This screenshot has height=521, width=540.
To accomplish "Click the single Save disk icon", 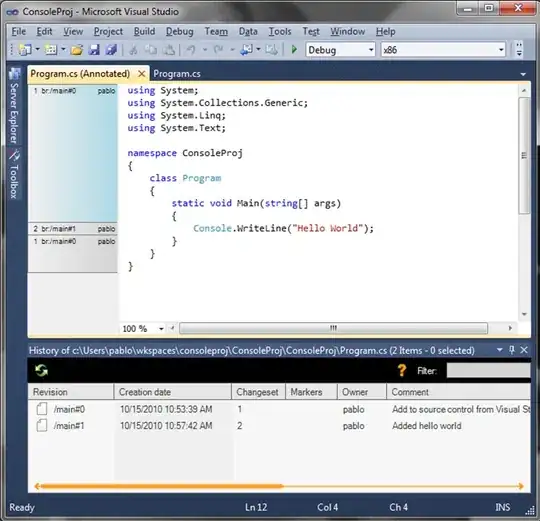I will pyautogui.click(x=94, y=50).
